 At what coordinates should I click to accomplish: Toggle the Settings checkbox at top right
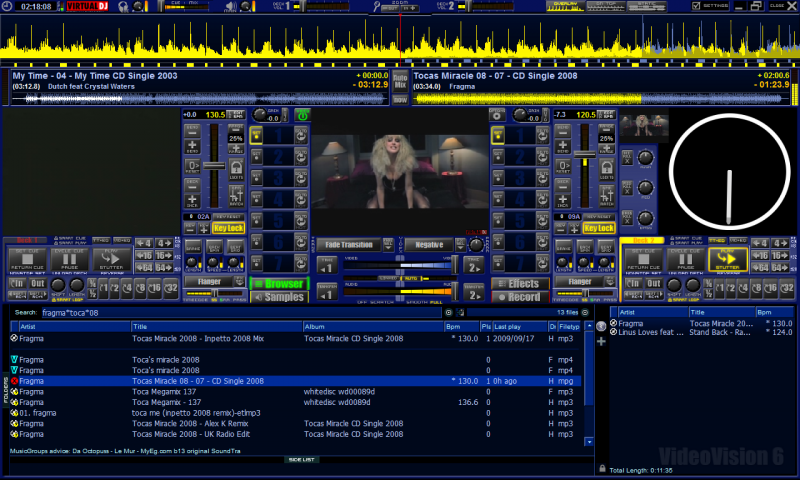point(696,6)
